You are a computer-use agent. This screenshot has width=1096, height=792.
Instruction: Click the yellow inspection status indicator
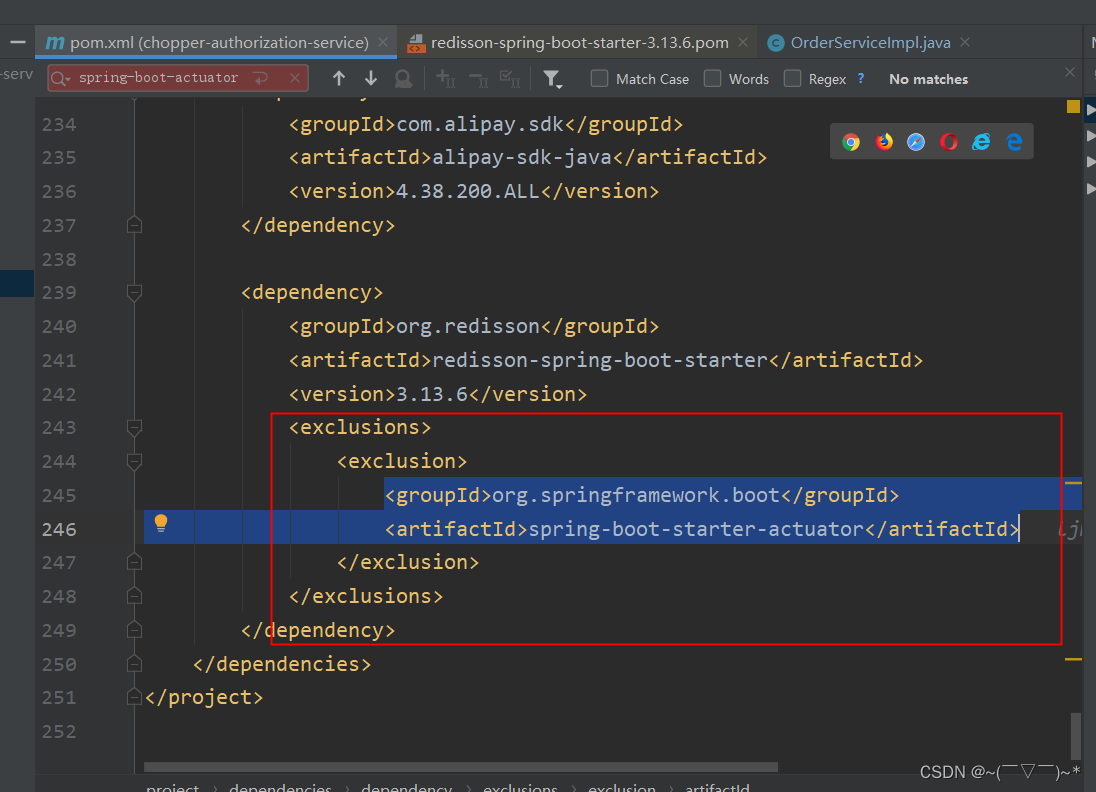[x=1073, y=106]
